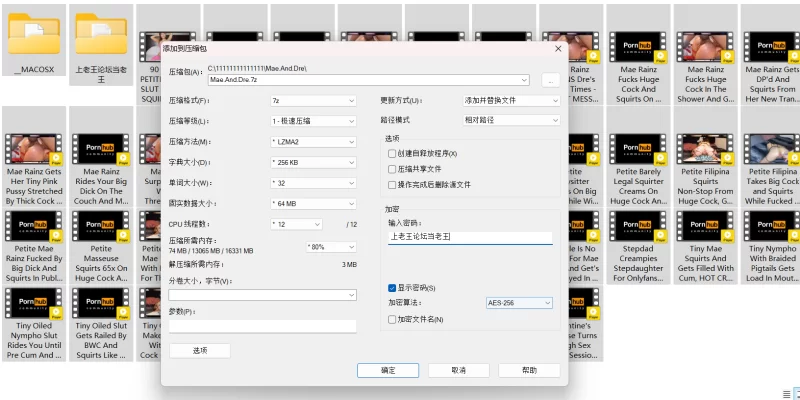This screenshot has width=800, height=400.
Task: Open 加密算法 dropdown showing AES-256
Action: 519,303
